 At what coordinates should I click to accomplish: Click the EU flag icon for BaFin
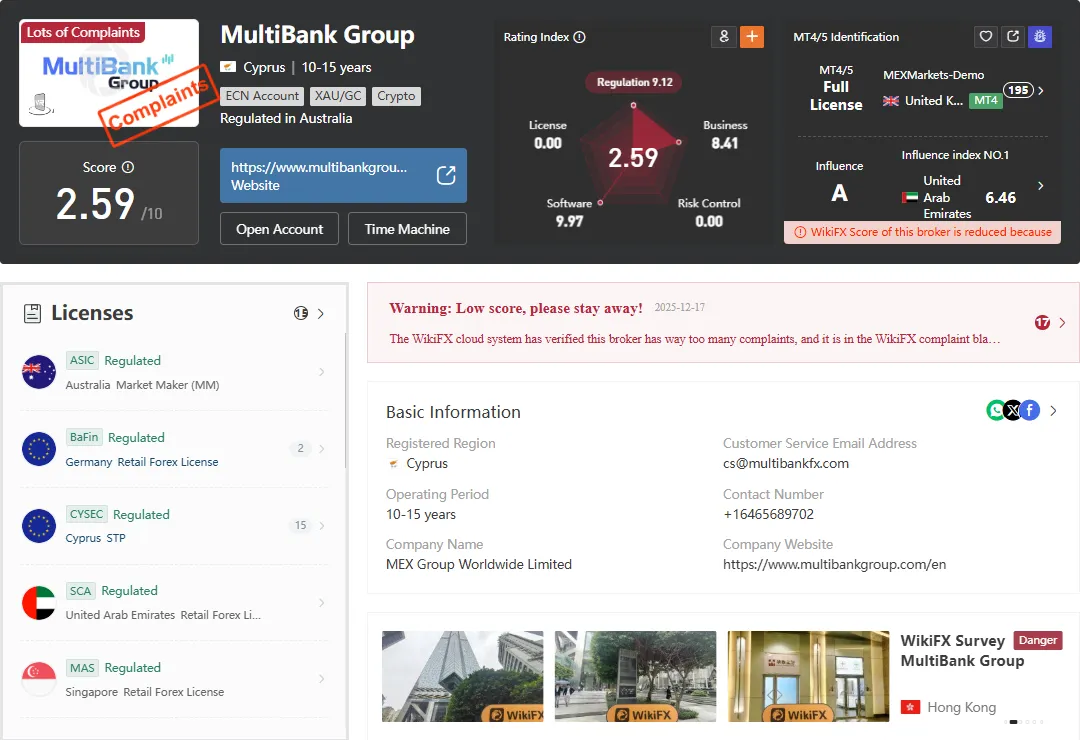pos(39,449)
